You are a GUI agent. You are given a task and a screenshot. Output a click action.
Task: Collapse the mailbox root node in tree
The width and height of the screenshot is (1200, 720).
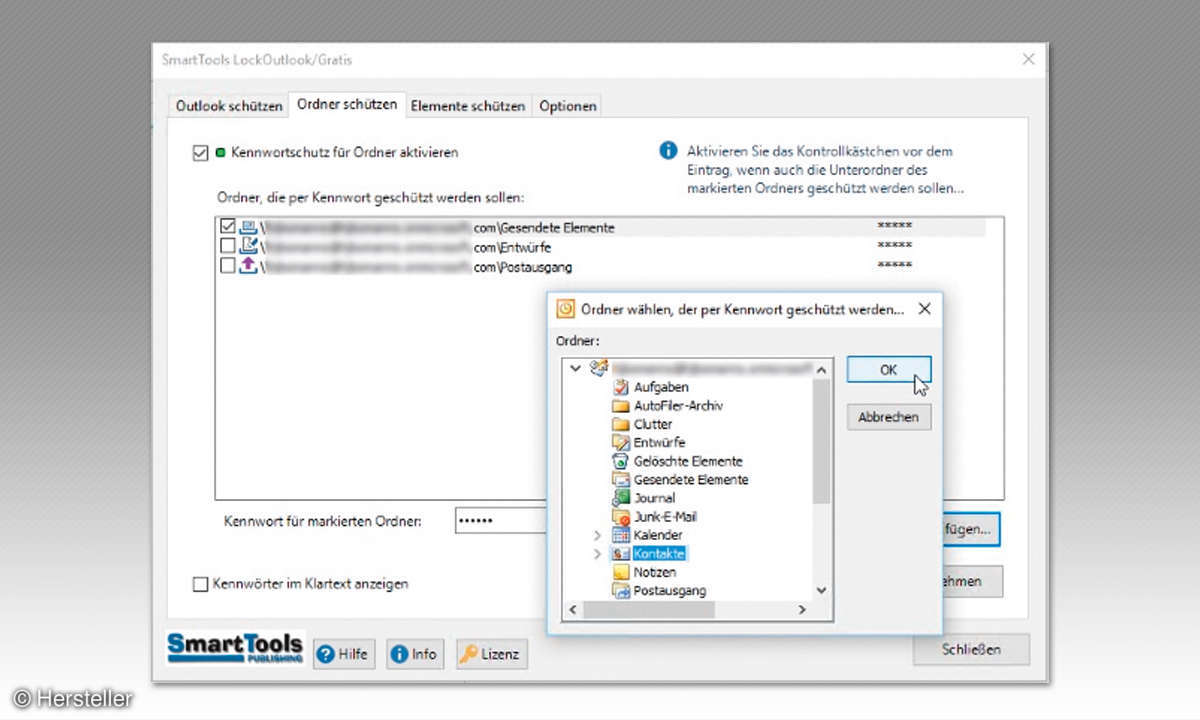(575, 368)
